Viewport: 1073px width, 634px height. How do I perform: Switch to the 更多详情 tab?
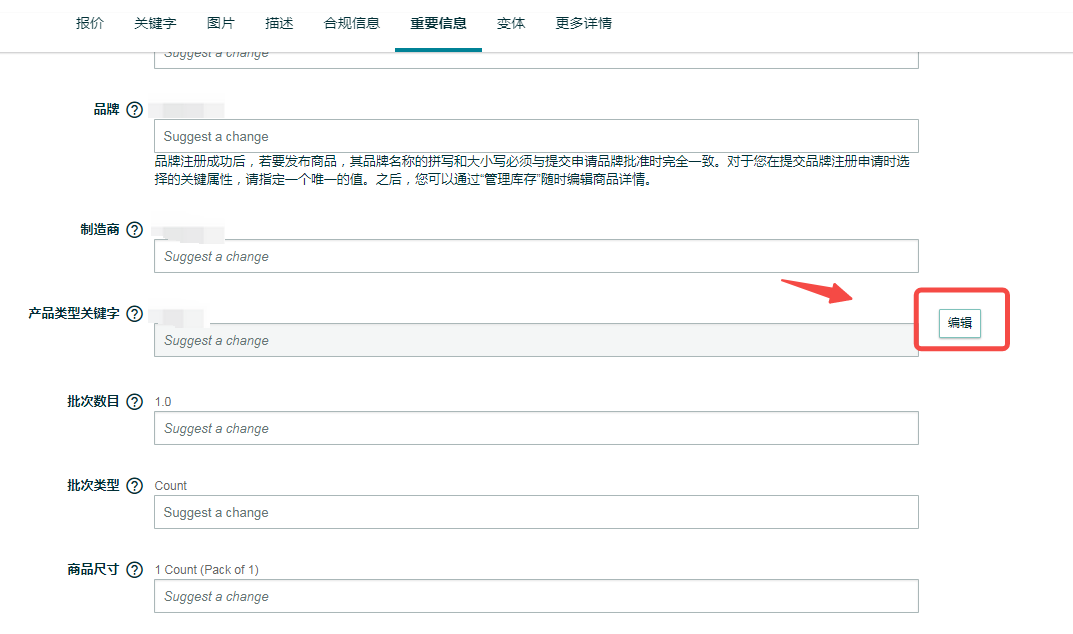(x=583, y=23)
